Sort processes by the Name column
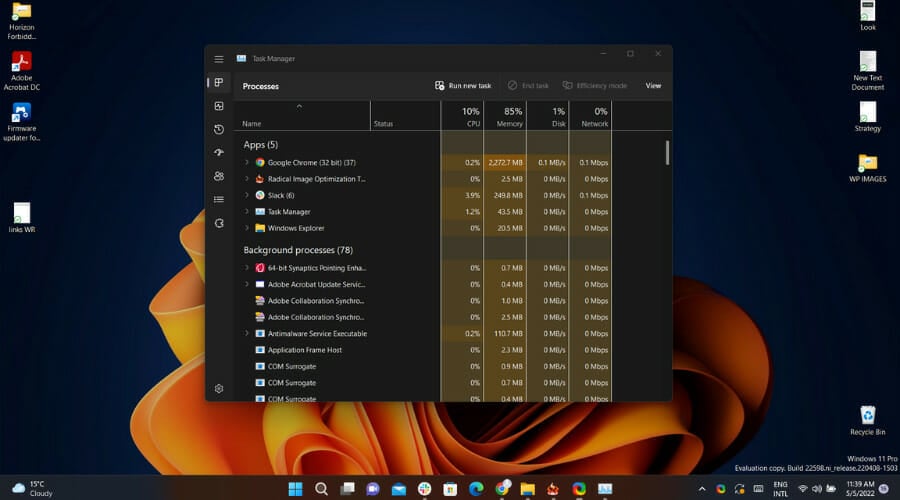The image size is (900, 500). pyautogui.click(x=302, y=116)
